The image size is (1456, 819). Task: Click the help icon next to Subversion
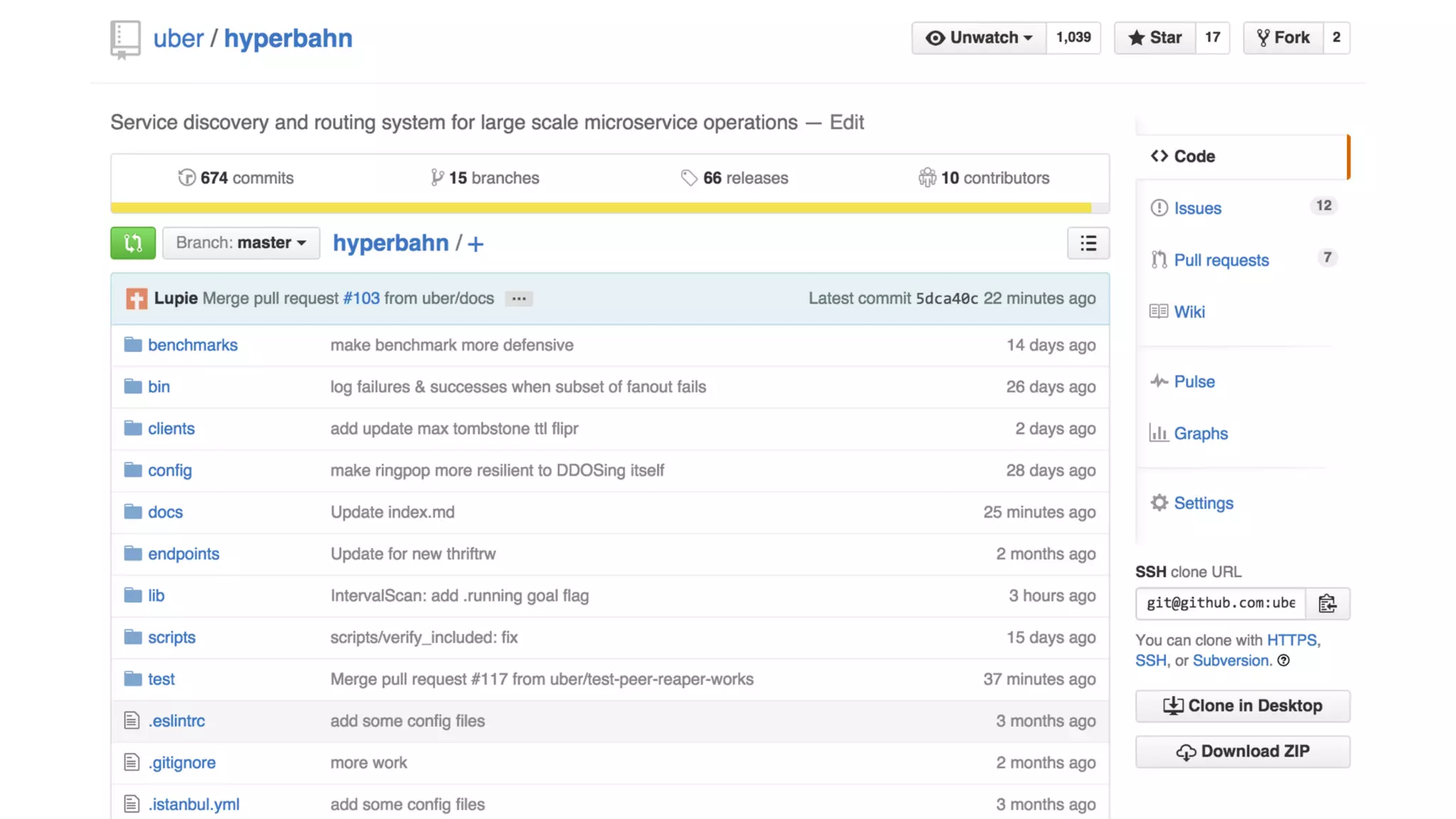coord(1283,660)
